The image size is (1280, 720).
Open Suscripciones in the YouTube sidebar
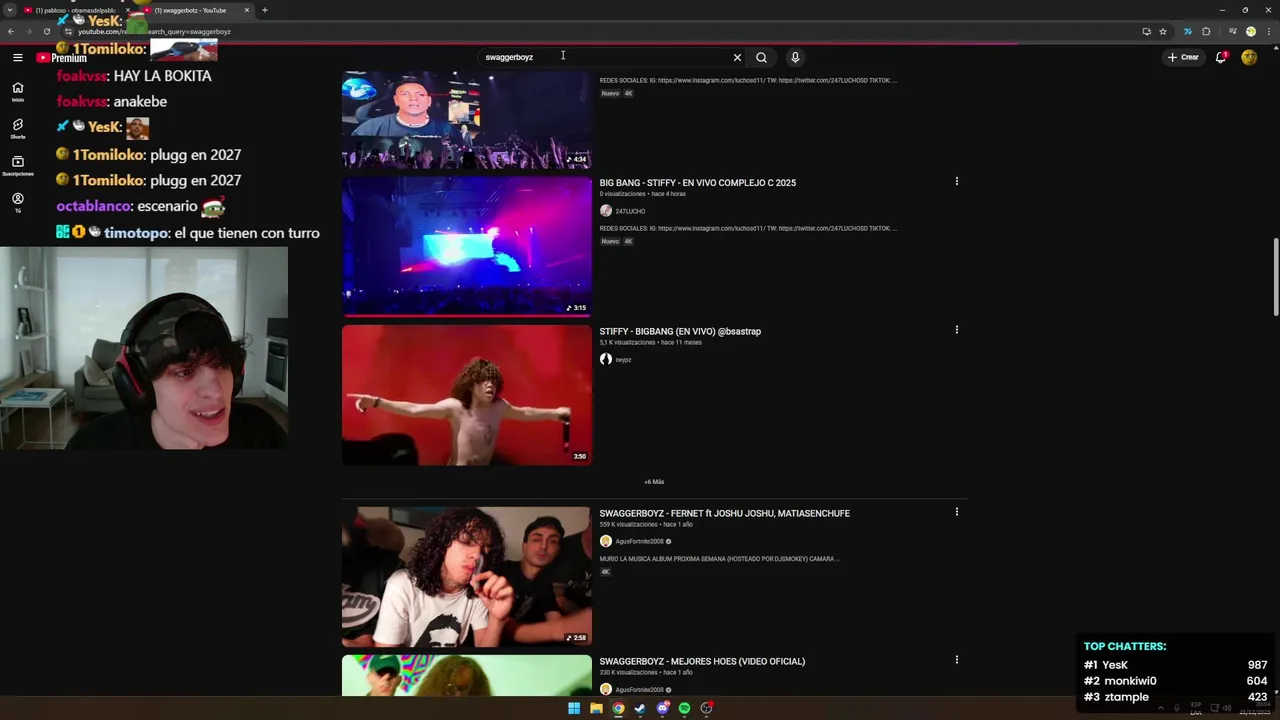click(17, 165)
